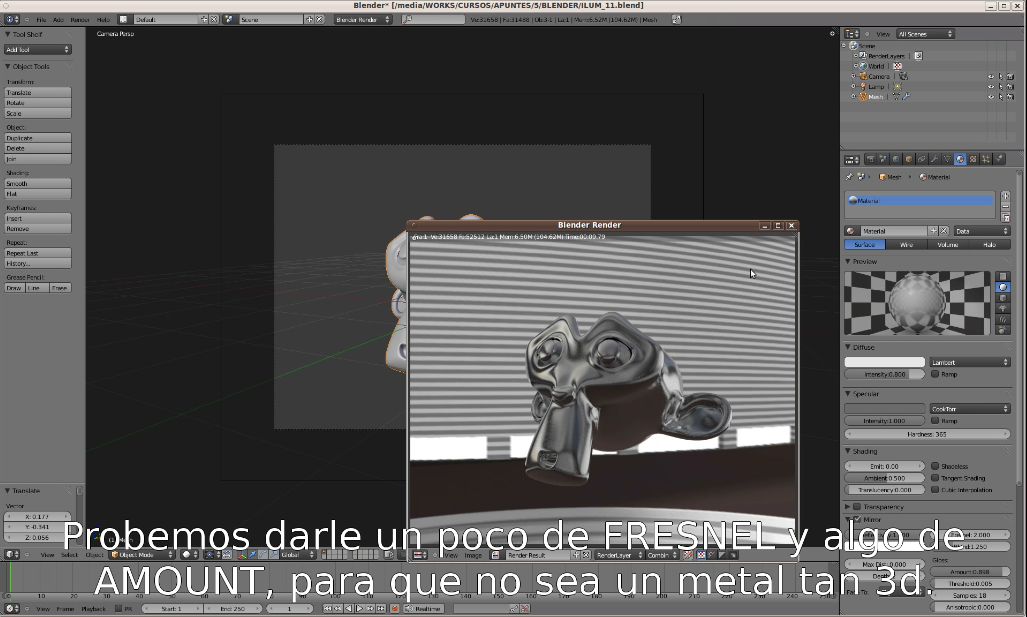Click the Delete object button
This screenshot has height=617, width=1027.
(37, 149)
